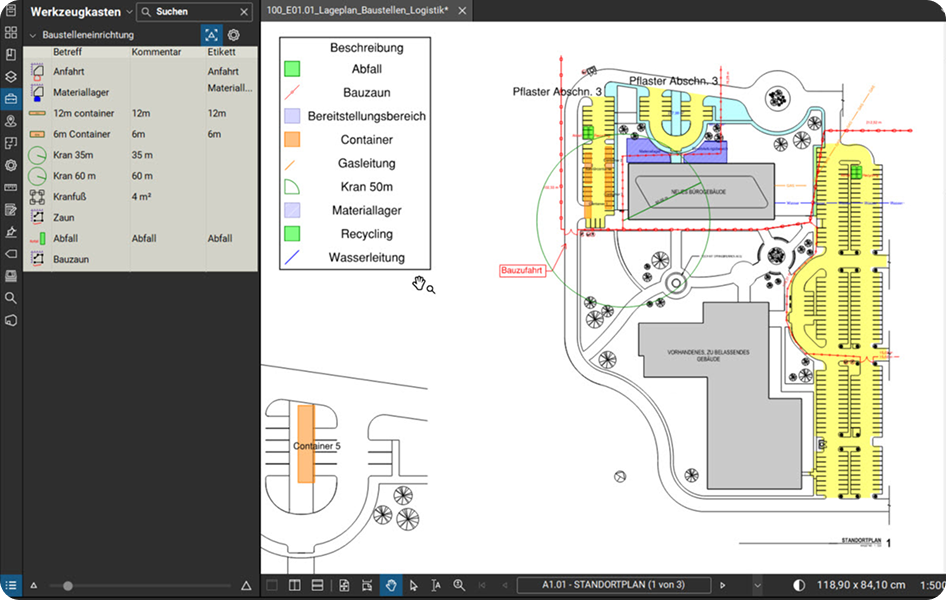This screenshot has height=600, width=946.
Task: Open the tag-shaped panel icon in sidebar
Action: click(x=11, y=254)
